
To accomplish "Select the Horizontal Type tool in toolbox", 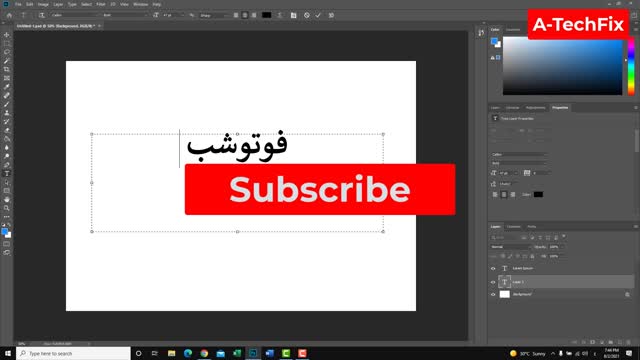I will [x=7, y=173].
